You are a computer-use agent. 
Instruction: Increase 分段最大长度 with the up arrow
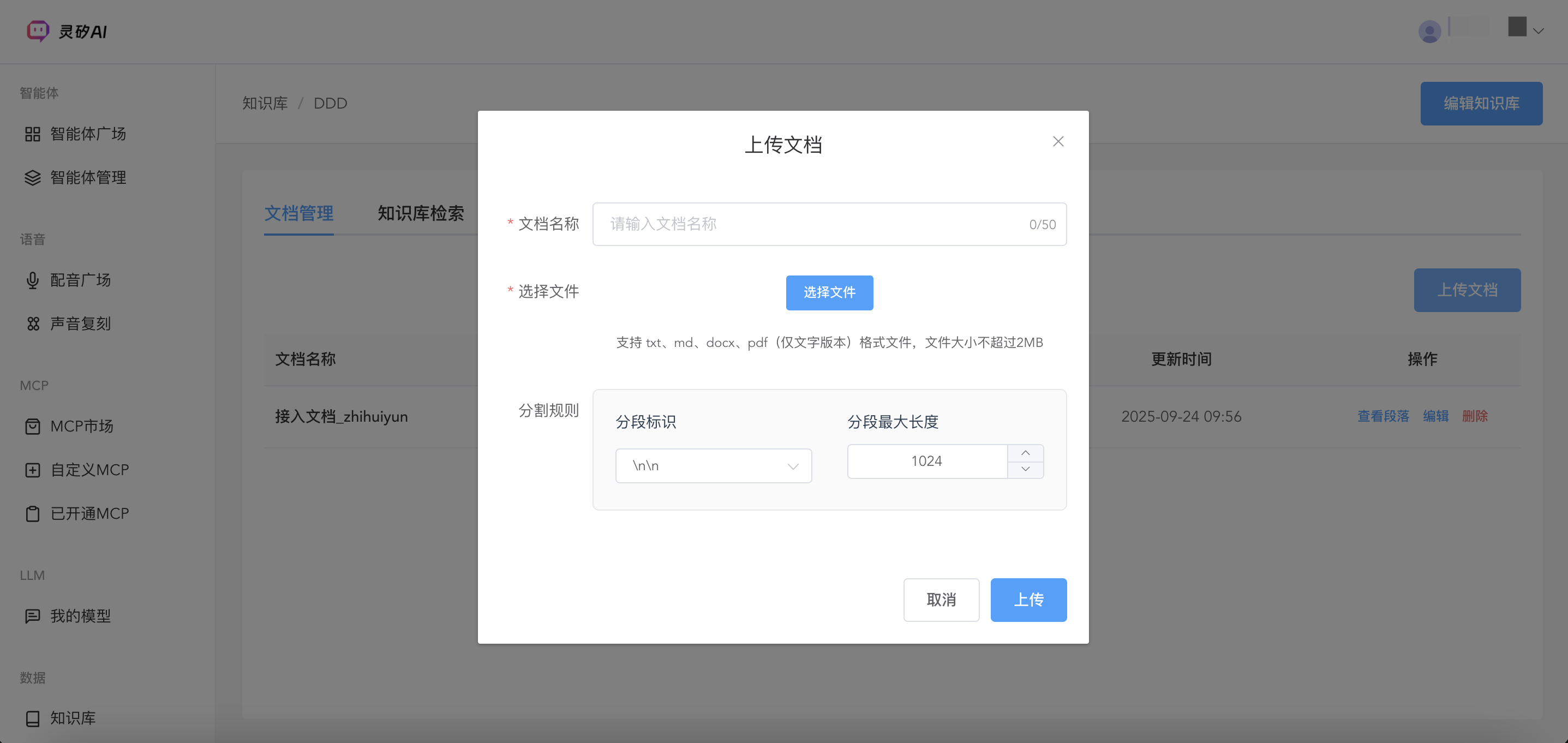coord(1025,453)
